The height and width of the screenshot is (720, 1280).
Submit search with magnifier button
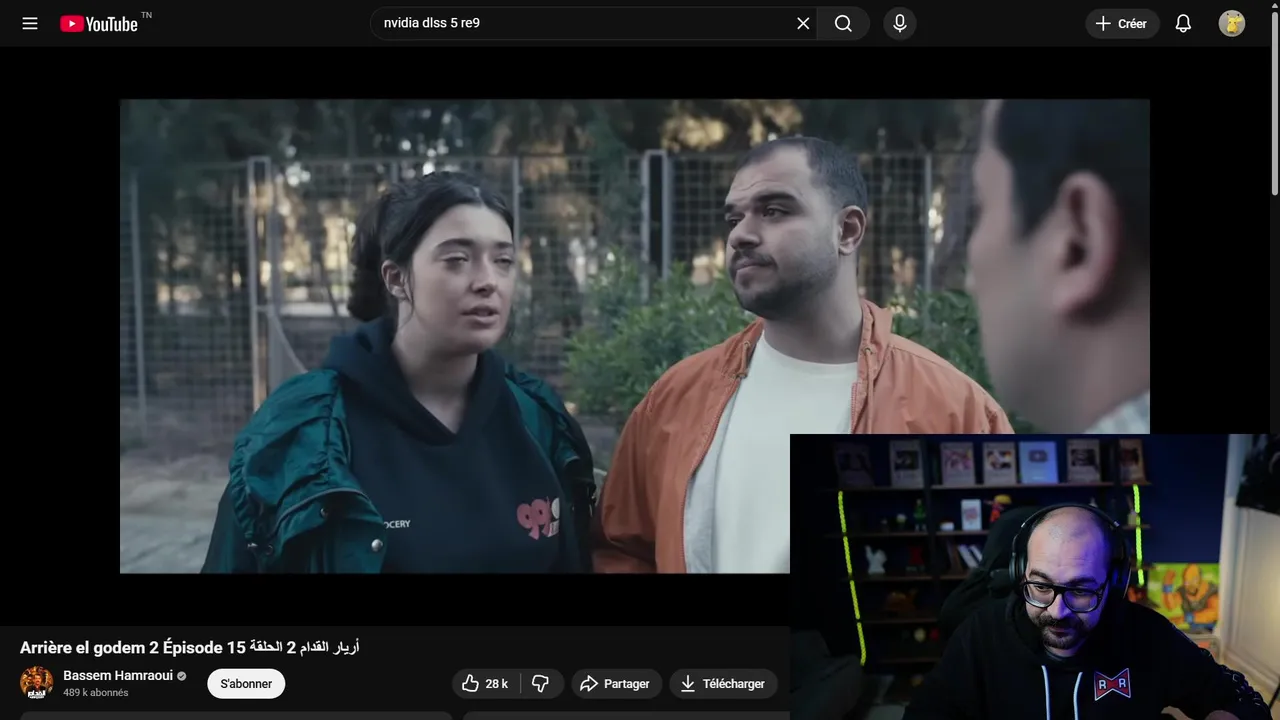click(843, 23)
